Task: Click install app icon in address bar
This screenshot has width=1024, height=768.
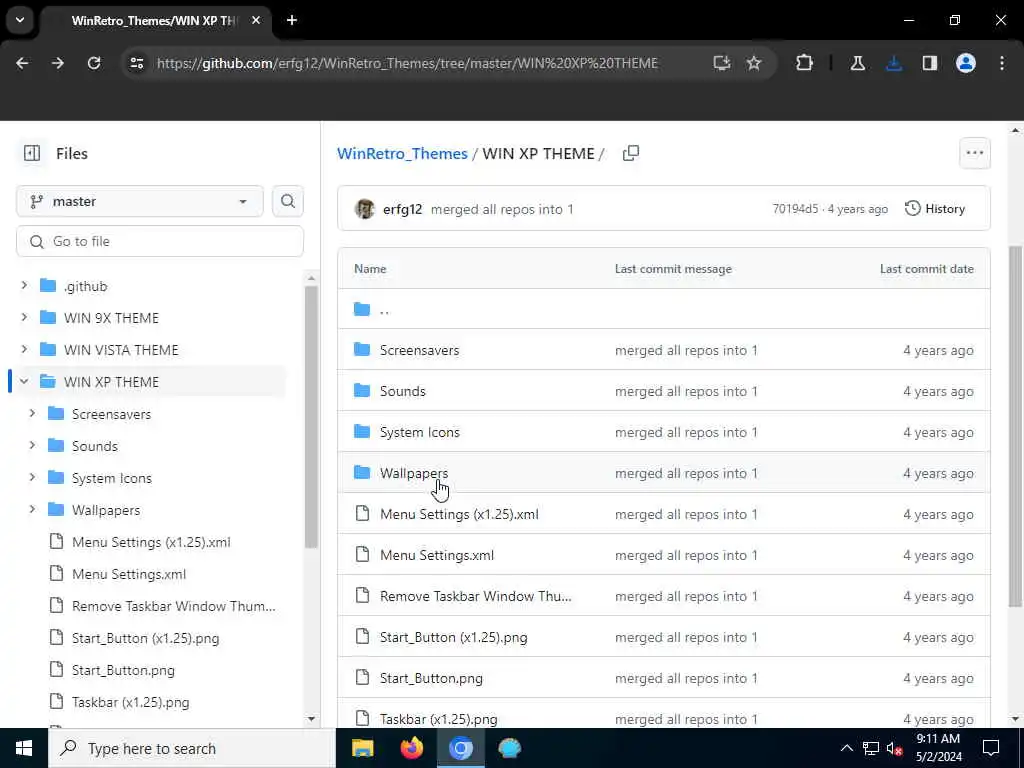Action: coord(722,63)
